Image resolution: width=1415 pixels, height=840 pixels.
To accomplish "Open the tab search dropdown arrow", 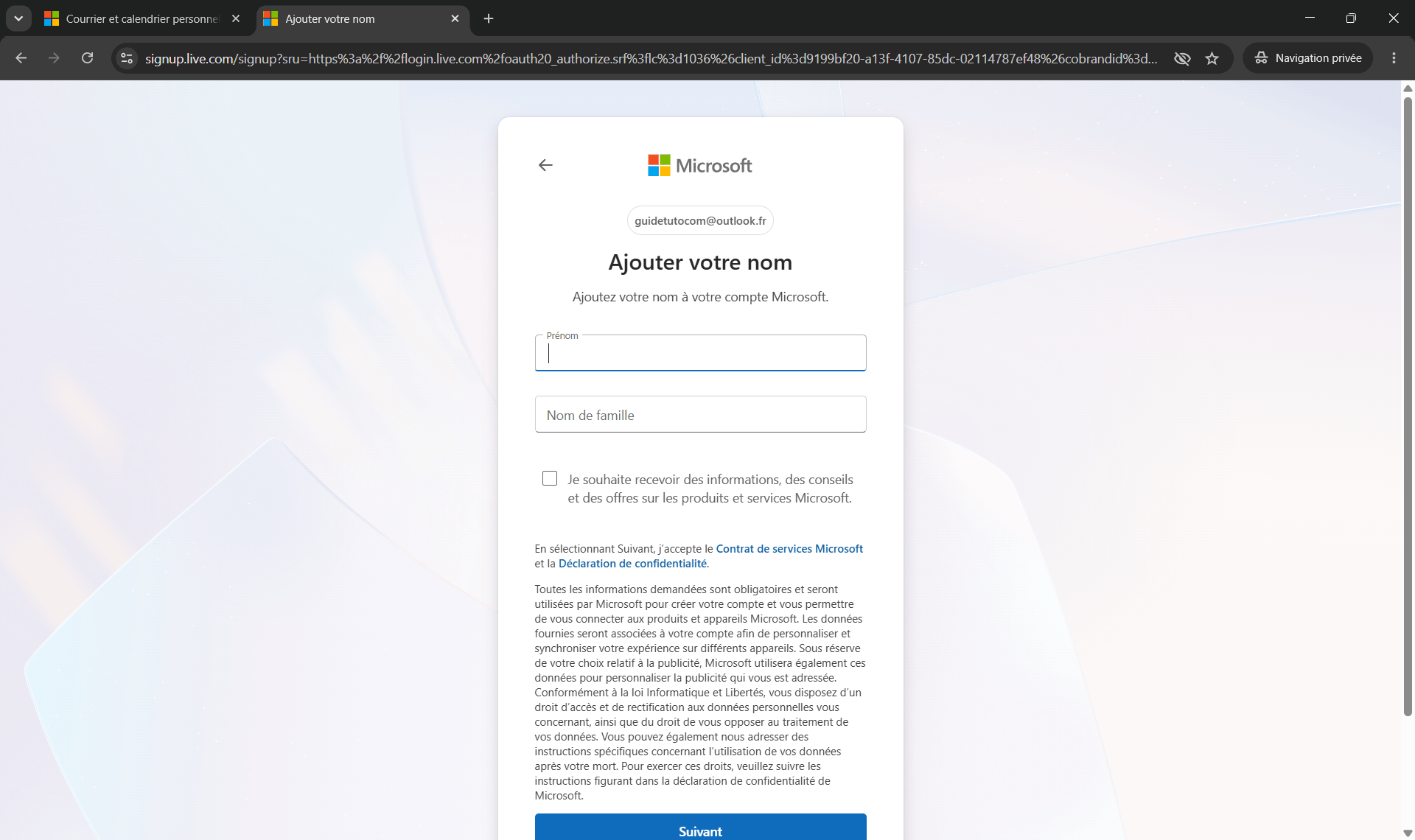I will [18, 18].
